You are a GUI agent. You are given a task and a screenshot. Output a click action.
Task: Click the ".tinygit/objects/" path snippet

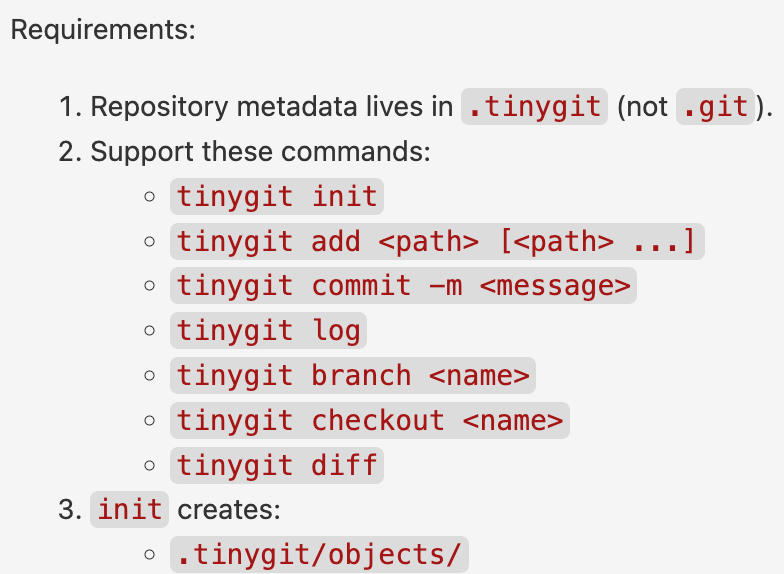tap(319, 554)
